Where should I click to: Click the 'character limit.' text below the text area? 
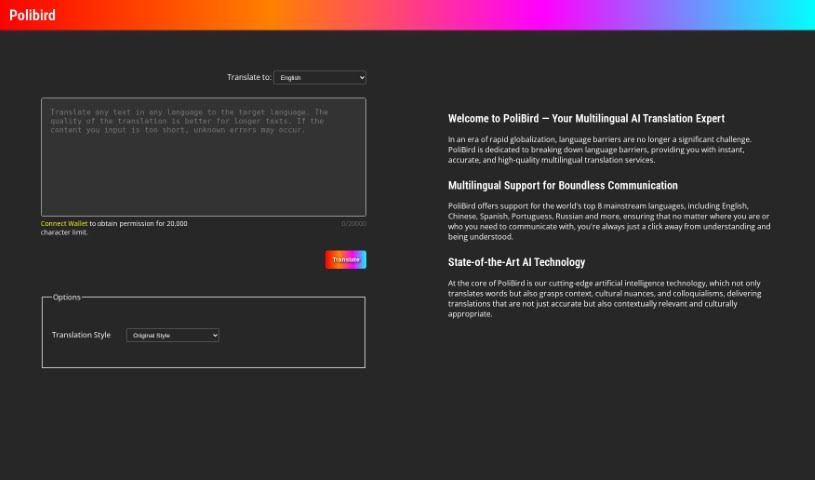tap(64, 232)
